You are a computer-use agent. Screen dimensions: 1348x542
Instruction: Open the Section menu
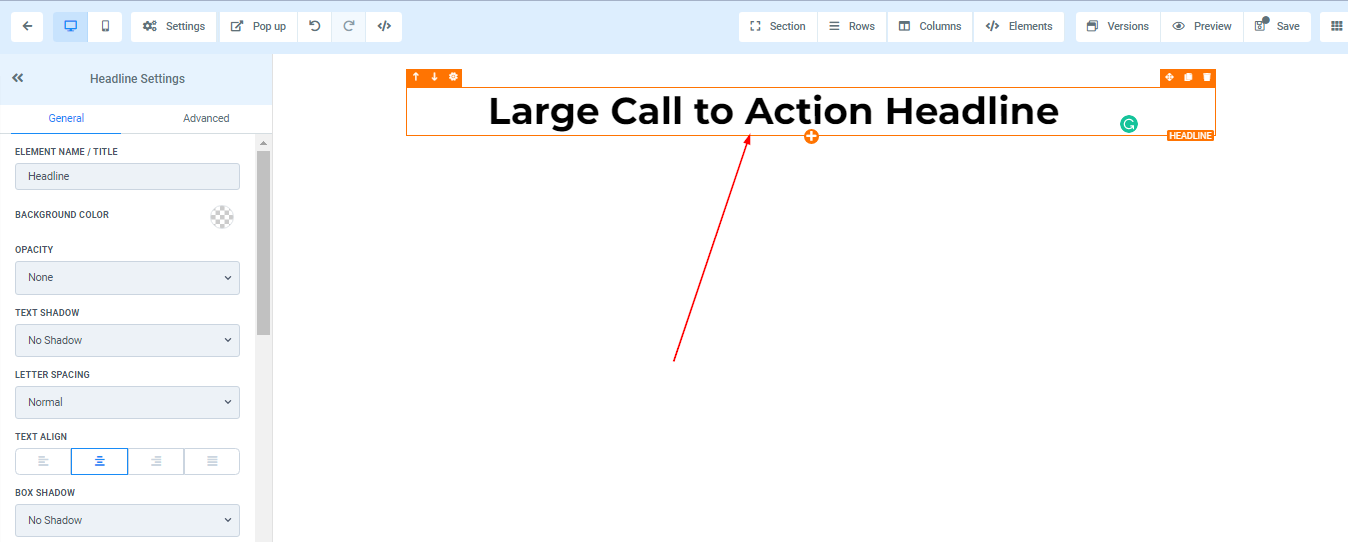pyautogui.click(x=778, y=27)
